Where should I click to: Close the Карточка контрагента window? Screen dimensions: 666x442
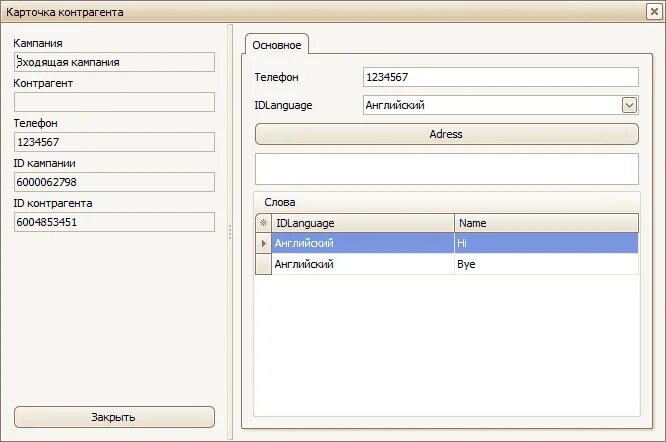click(x=654, y=11)
